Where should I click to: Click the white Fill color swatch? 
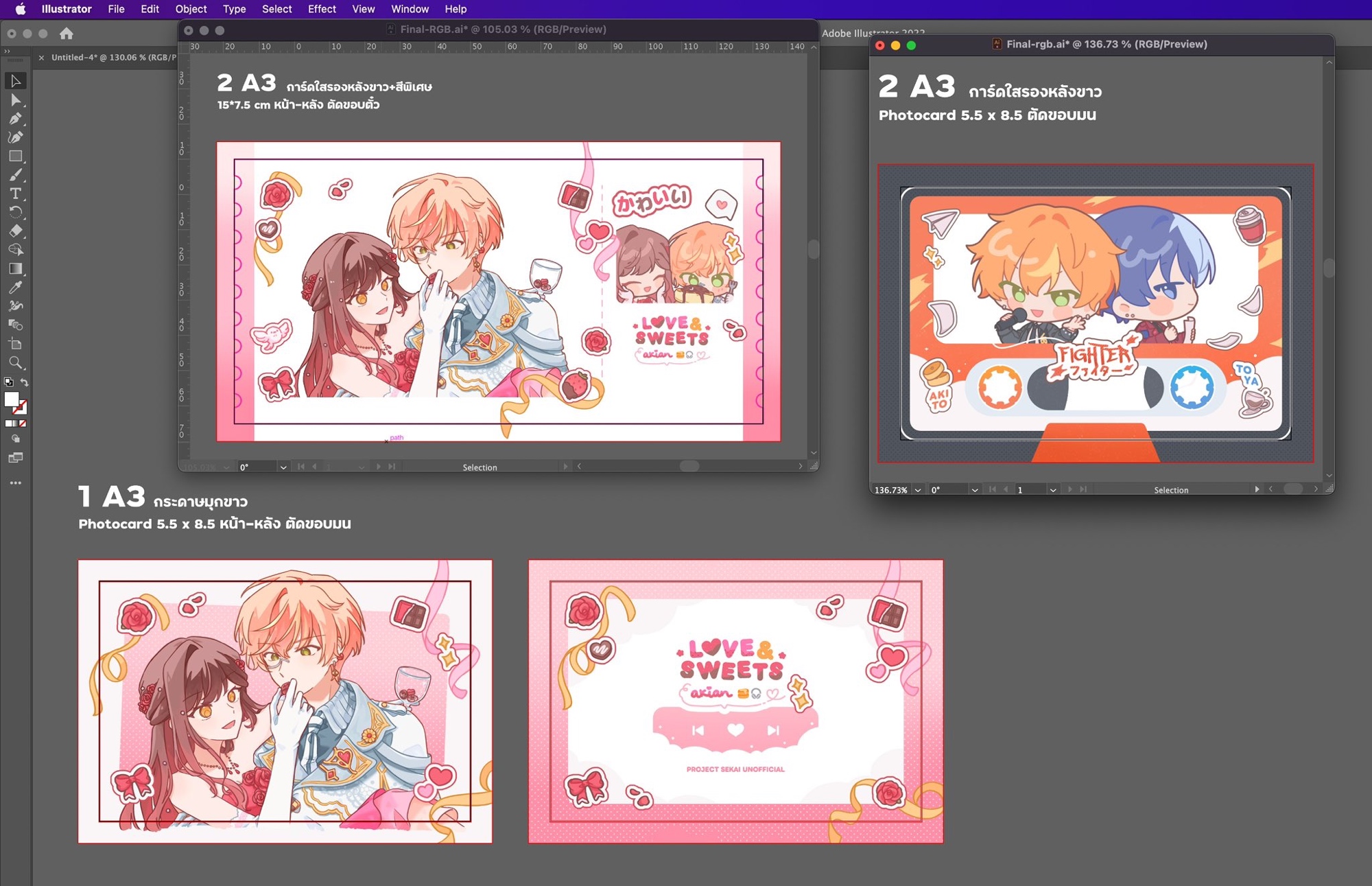[12, 399]
